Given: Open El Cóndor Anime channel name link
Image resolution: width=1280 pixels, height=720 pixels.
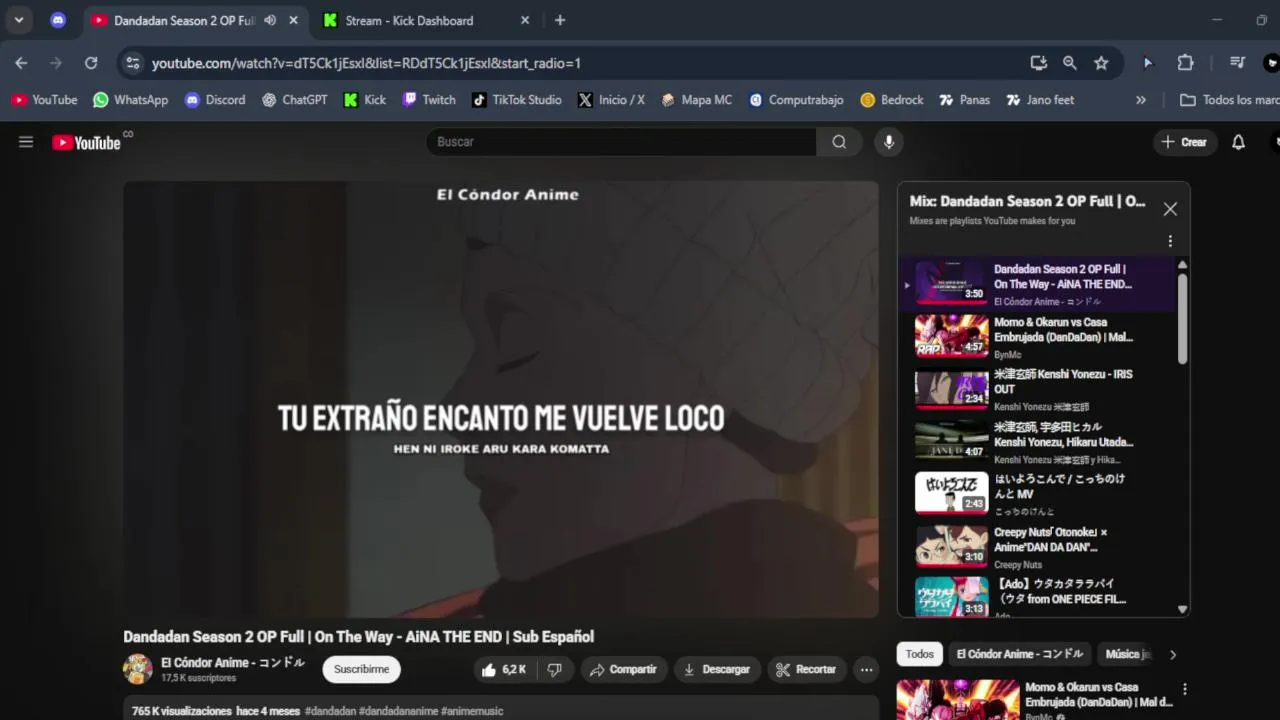Looking at the screenshot, I should tap(233, 662).
